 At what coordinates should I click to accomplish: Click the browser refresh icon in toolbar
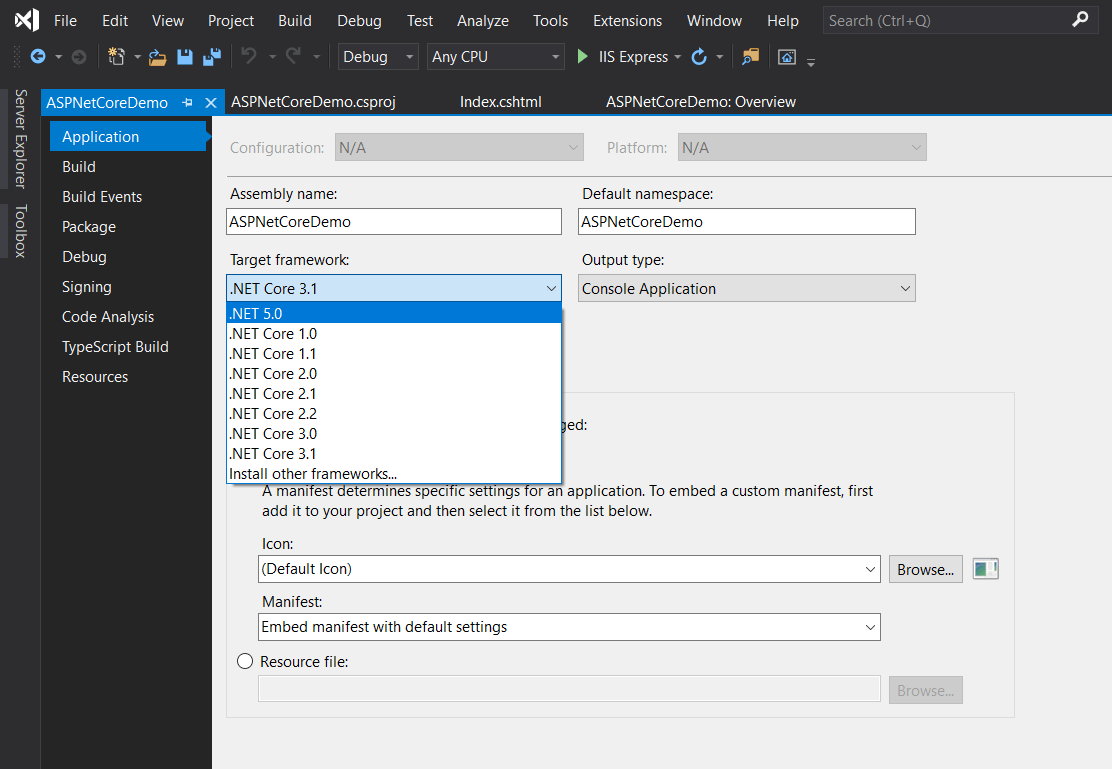700,57
